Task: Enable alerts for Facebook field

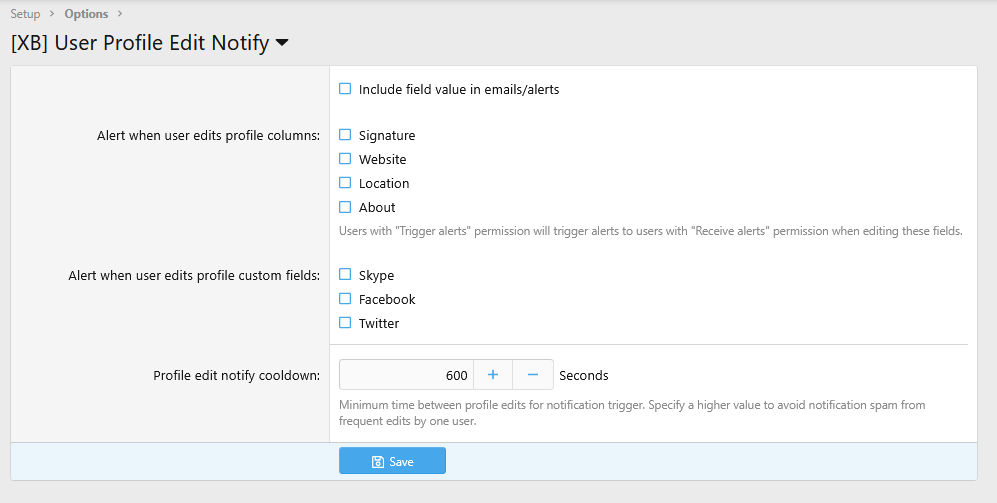Action: point(345,299)
